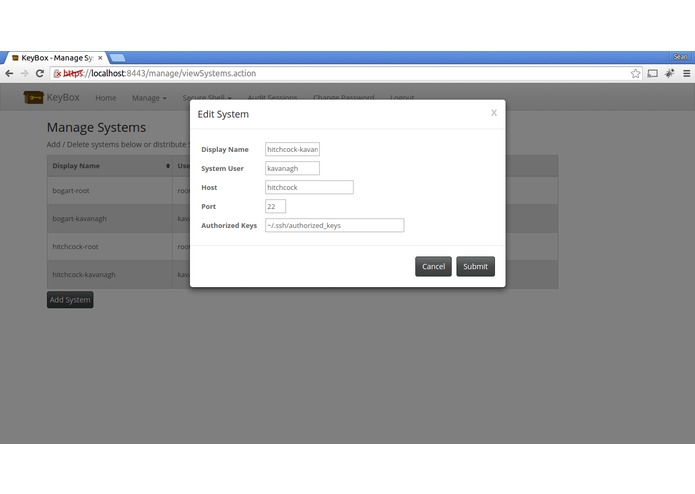Open the Home nav link
695x494 pixels.
click(105, 98)
